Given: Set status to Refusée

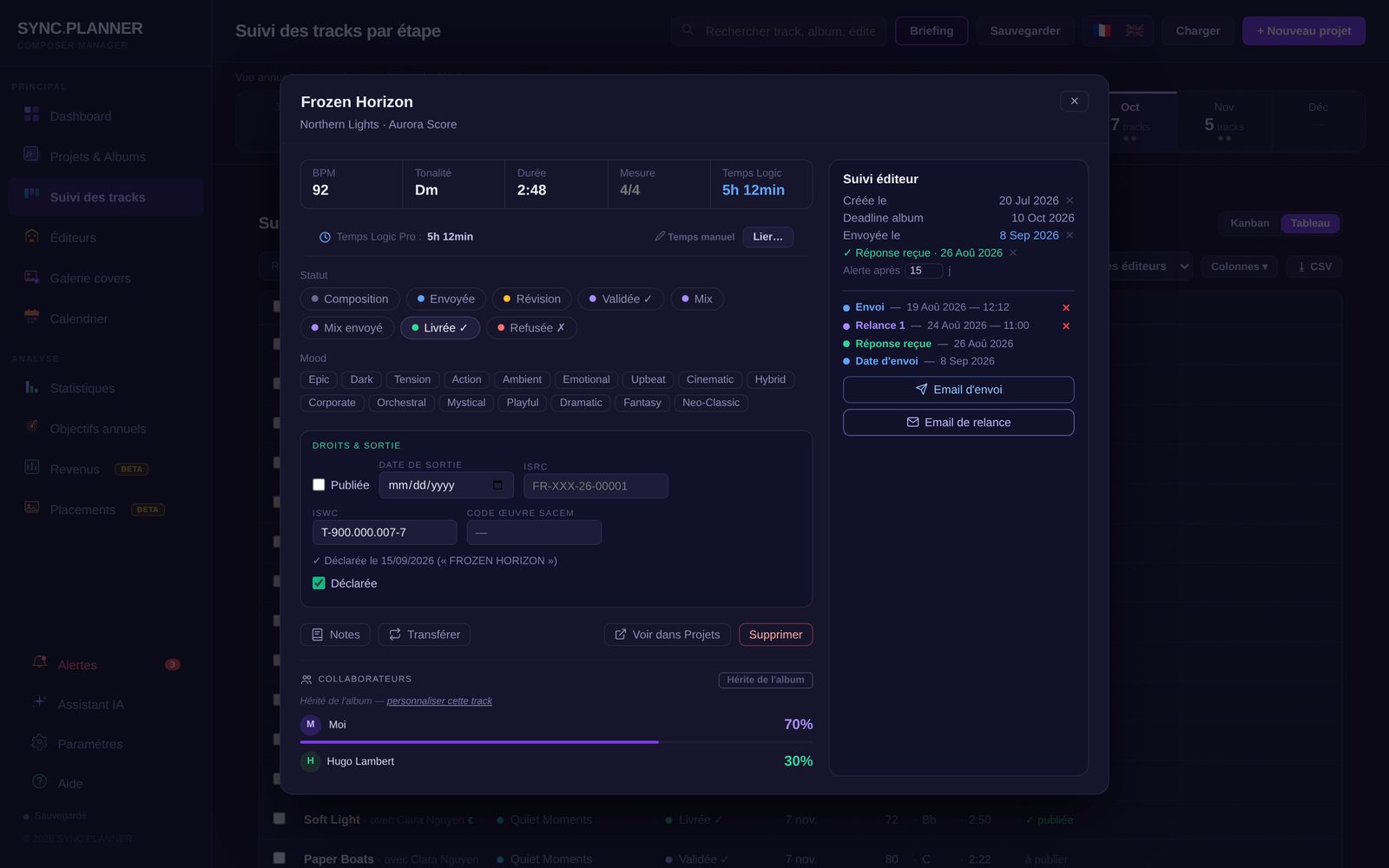Looking at the screenshot, I should (x=531, y=327).
